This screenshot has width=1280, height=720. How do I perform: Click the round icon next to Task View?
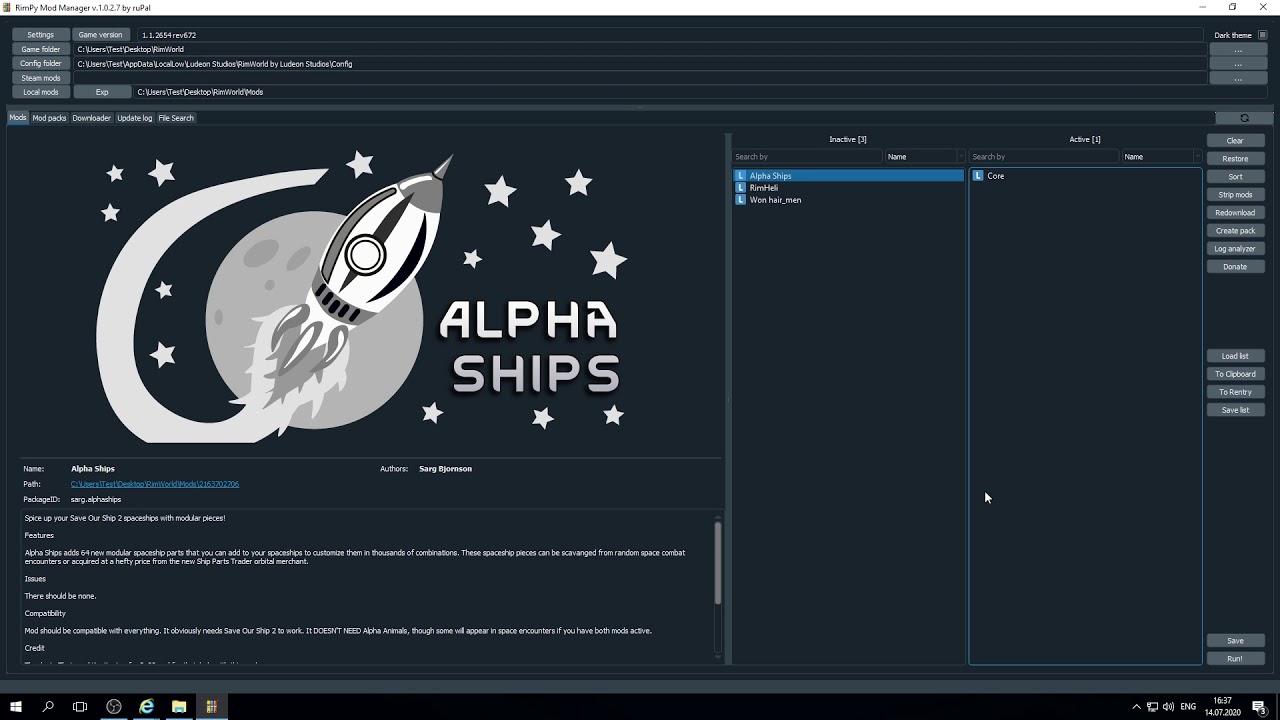click(114, 707)
